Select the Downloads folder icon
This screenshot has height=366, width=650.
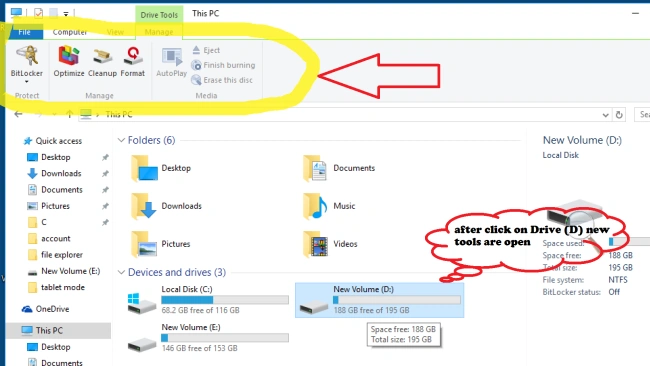[x=144, y=206]
